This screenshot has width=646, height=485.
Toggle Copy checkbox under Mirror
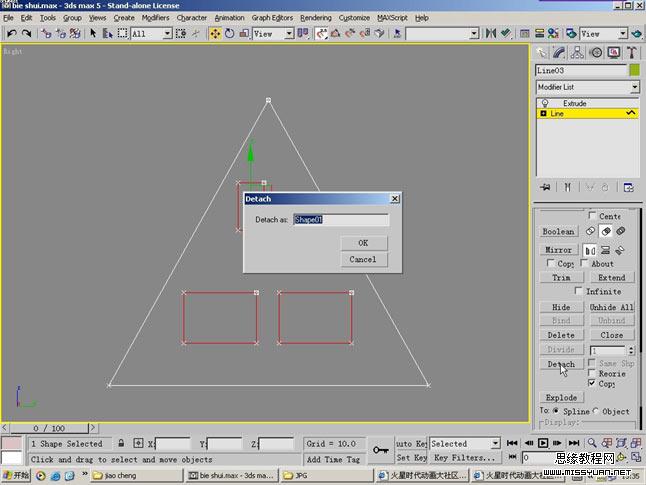(550, 262)
